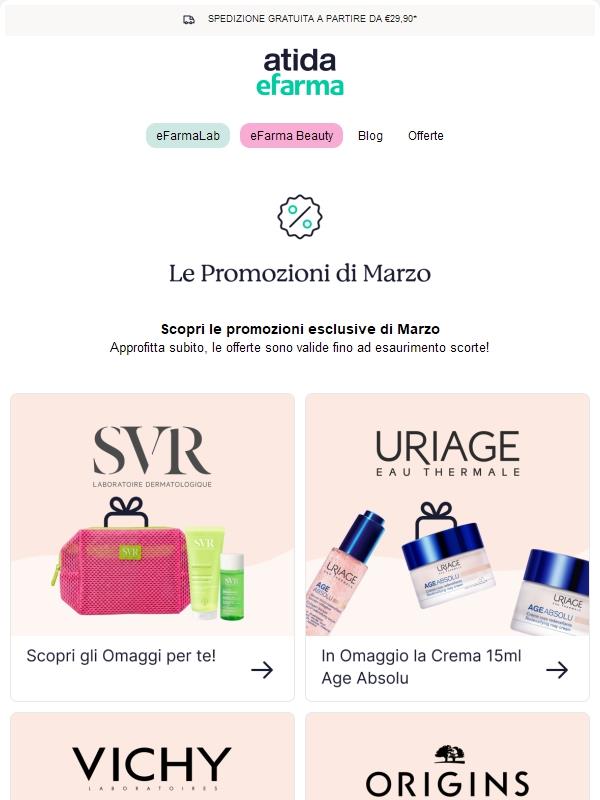Screen dimensions: 600x800
Task: Open 'In Omaggio la Crema 15ml' link
Action: pos(421,656)
